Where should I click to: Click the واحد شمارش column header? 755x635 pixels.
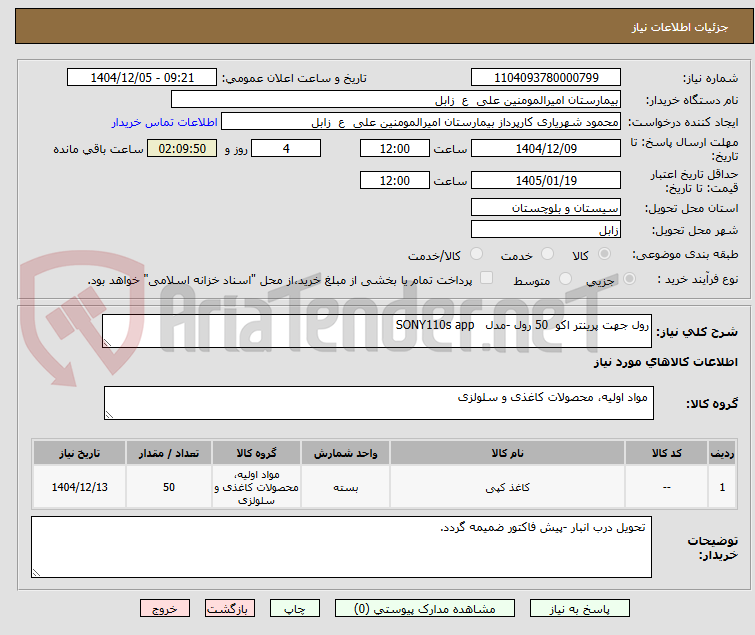pos(346,453)
